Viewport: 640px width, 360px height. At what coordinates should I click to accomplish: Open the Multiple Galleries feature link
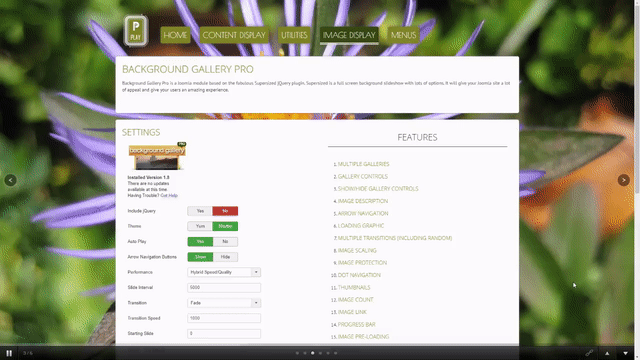click(x=363, y=164)
